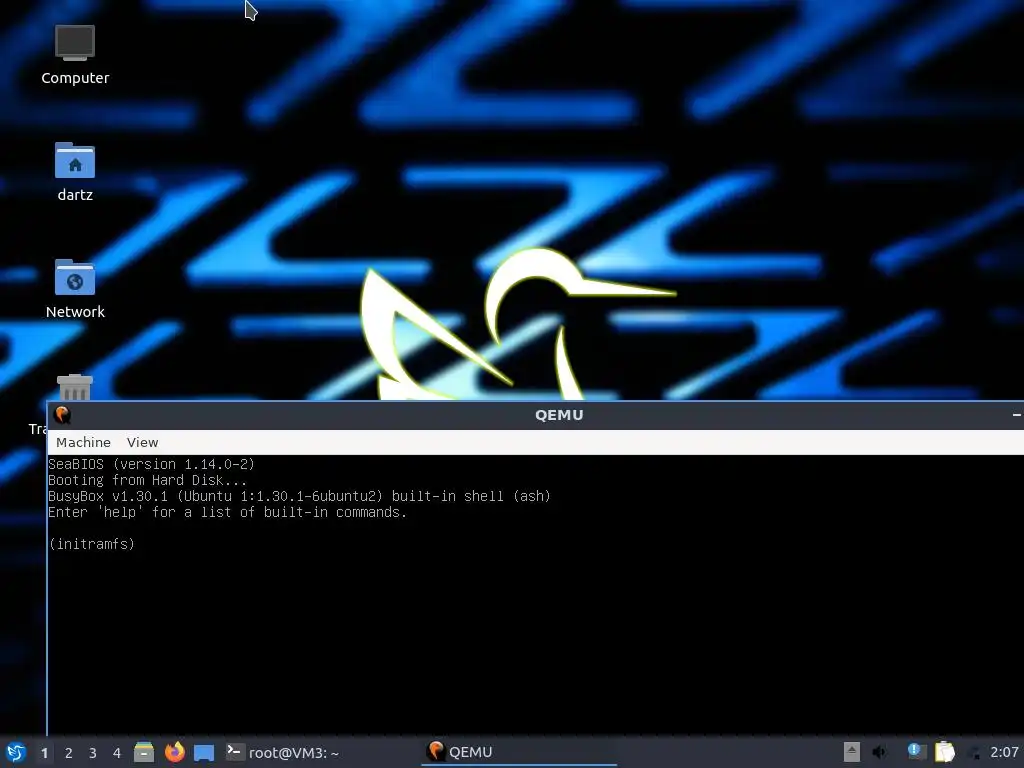Click the show desktop panel icon

(204, 752)
